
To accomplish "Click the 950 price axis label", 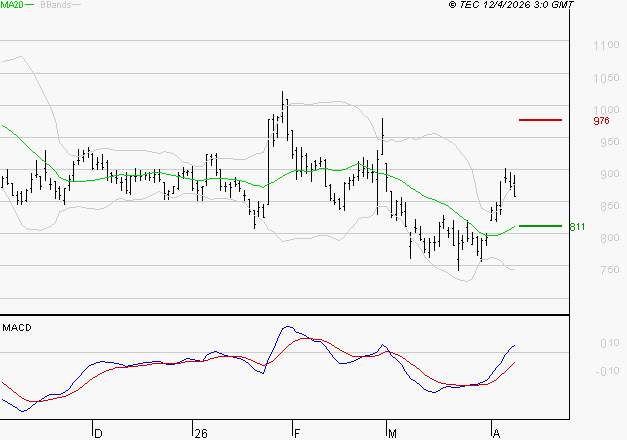I will tap(609, 142).
